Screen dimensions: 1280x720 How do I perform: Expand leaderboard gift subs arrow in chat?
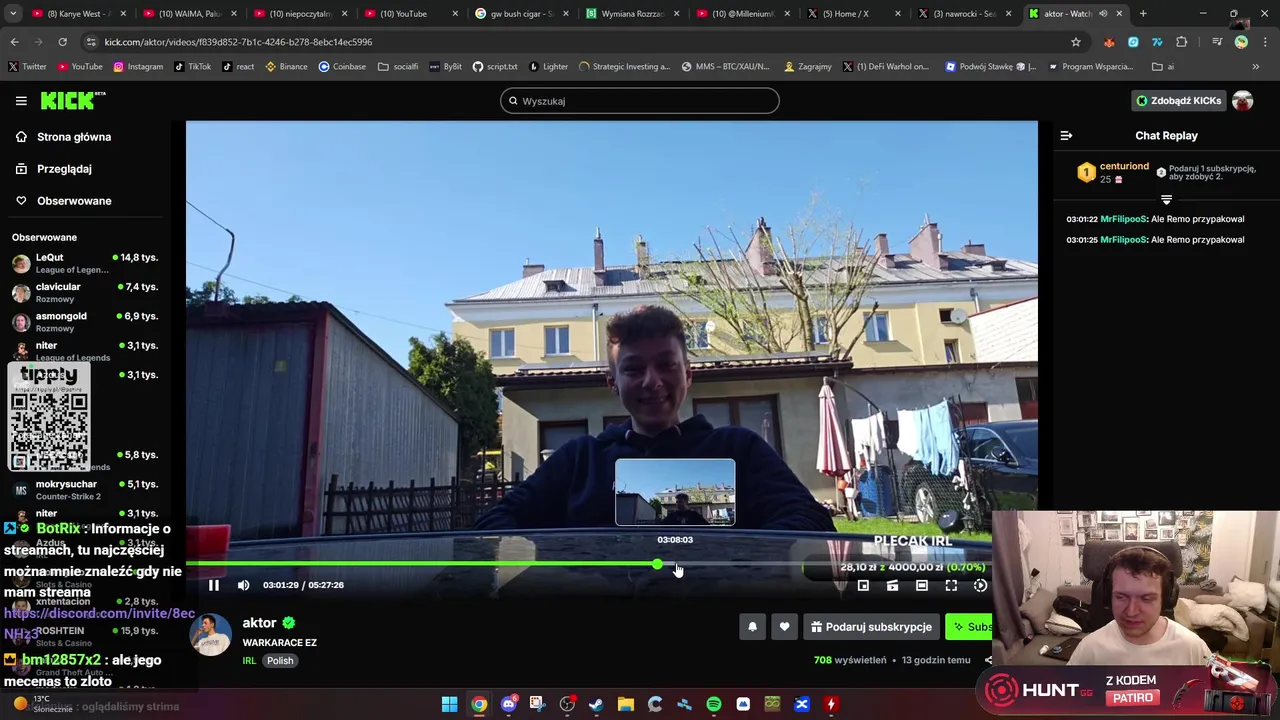pos(1166,200)
